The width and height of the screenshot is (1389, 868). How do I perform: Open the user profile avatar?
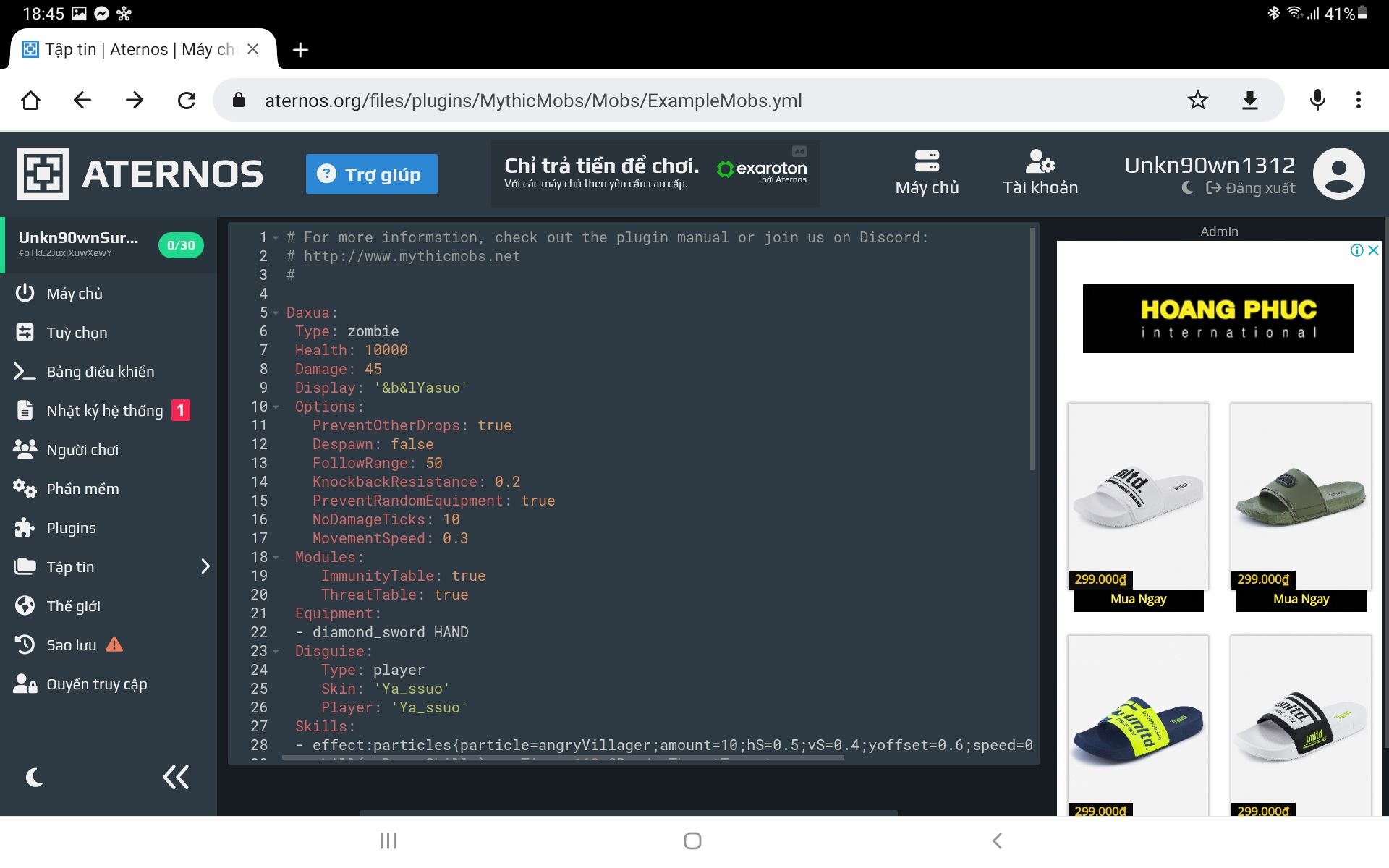coord(1338,174)
